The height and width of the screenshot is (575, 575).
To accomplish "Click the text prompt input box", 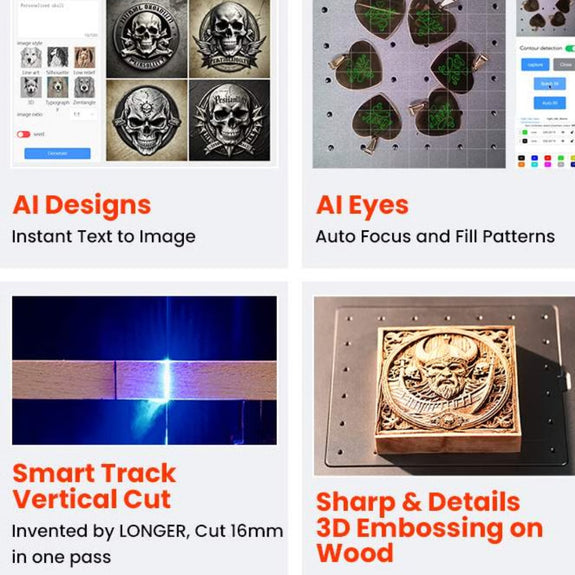I will pyautogui.click(x=58, y=19).
